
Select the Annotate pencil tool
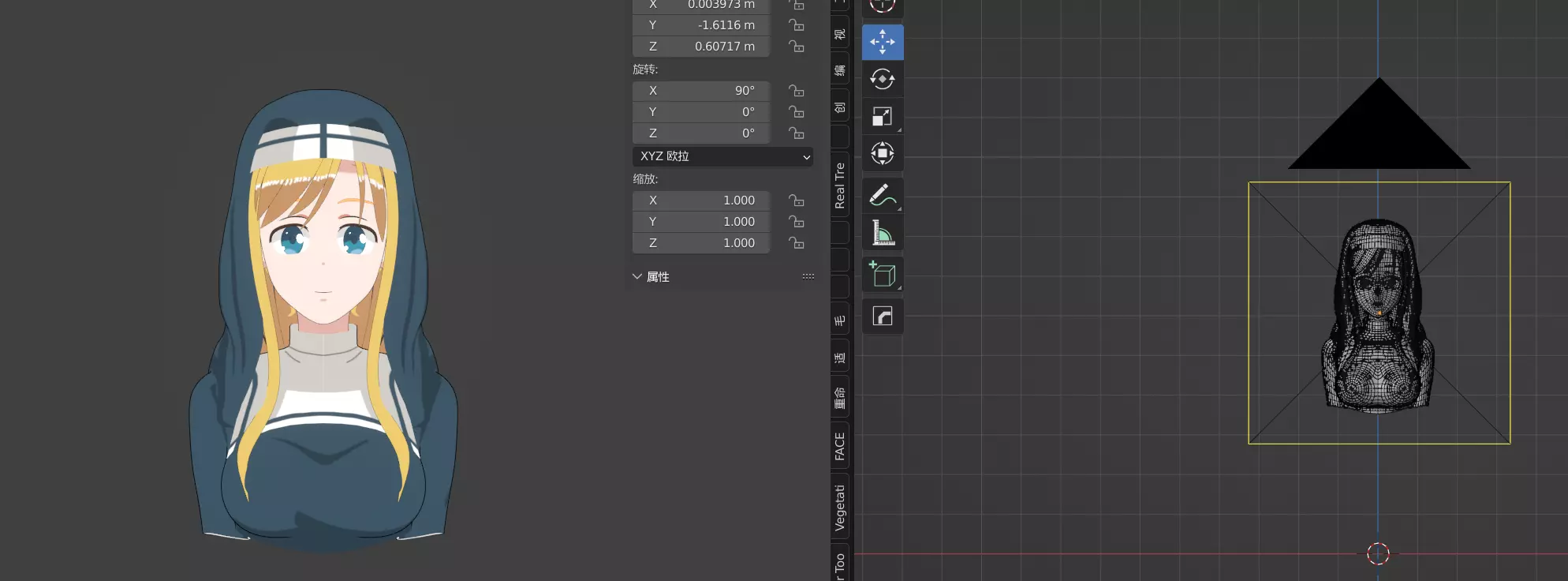[x=883, y=195]
